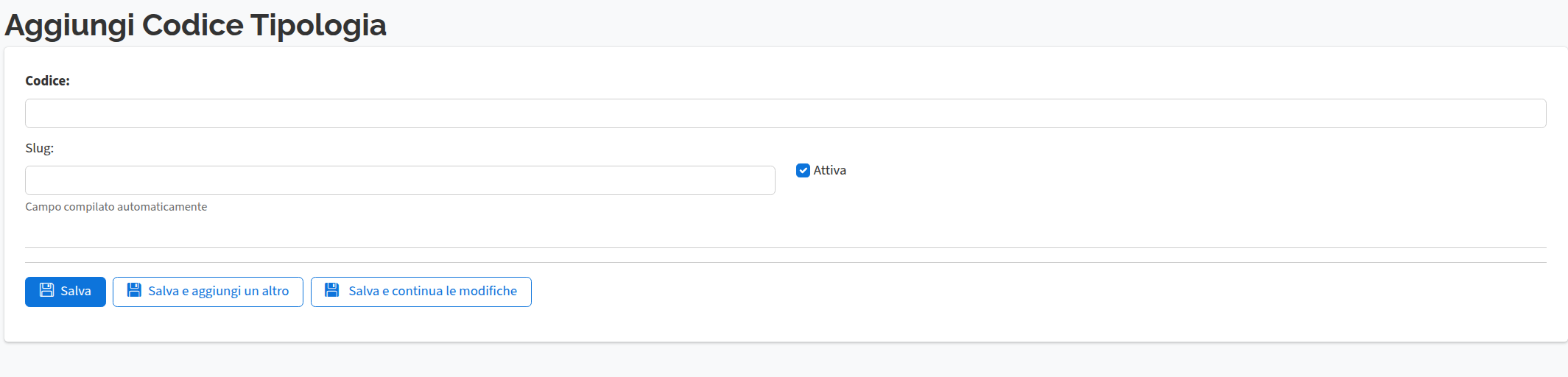Image resolution: width=1568 pixels, height=377 pixels.
Task: Click the word 'Salva' in the primary button
Action: pos(76,291)
